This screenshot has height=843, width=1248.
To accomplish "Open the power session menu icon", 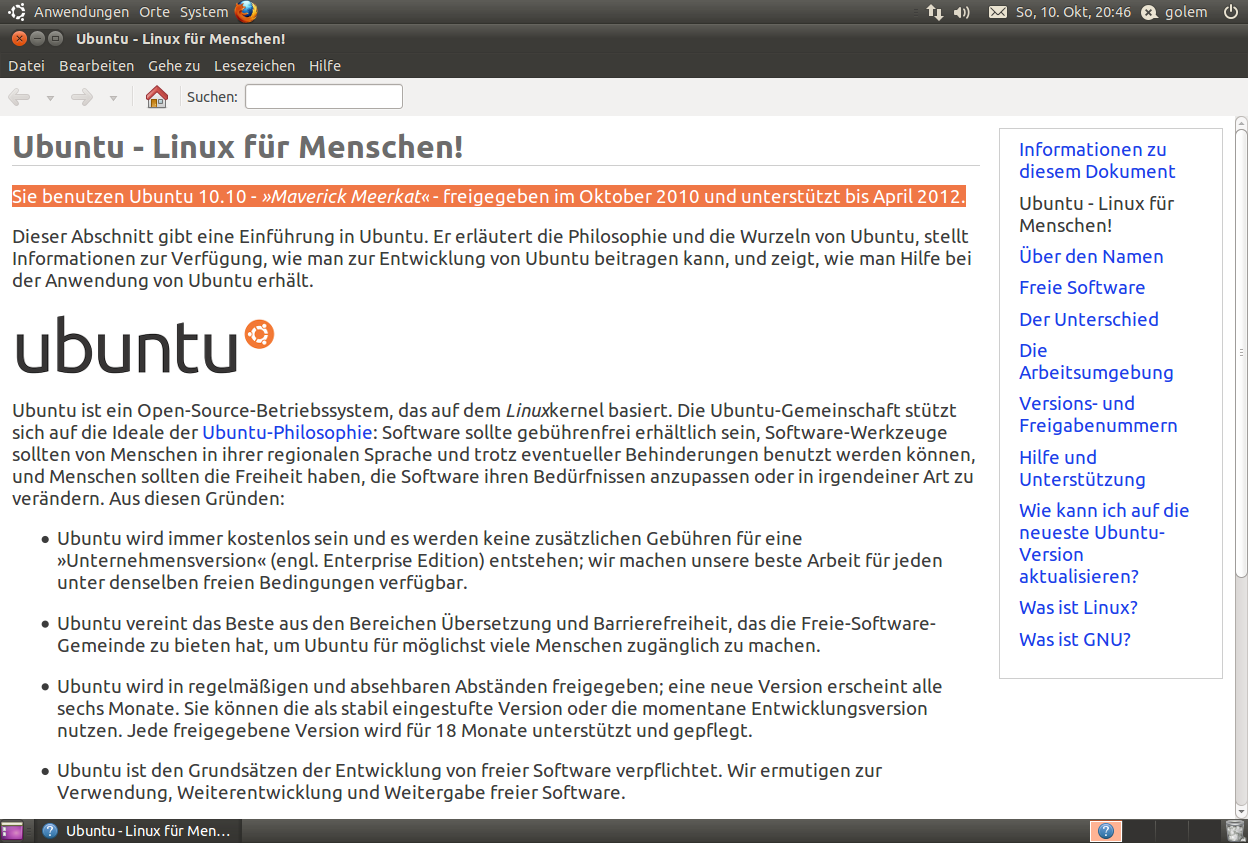I will pyautogui.click(x=1230, y=12).
